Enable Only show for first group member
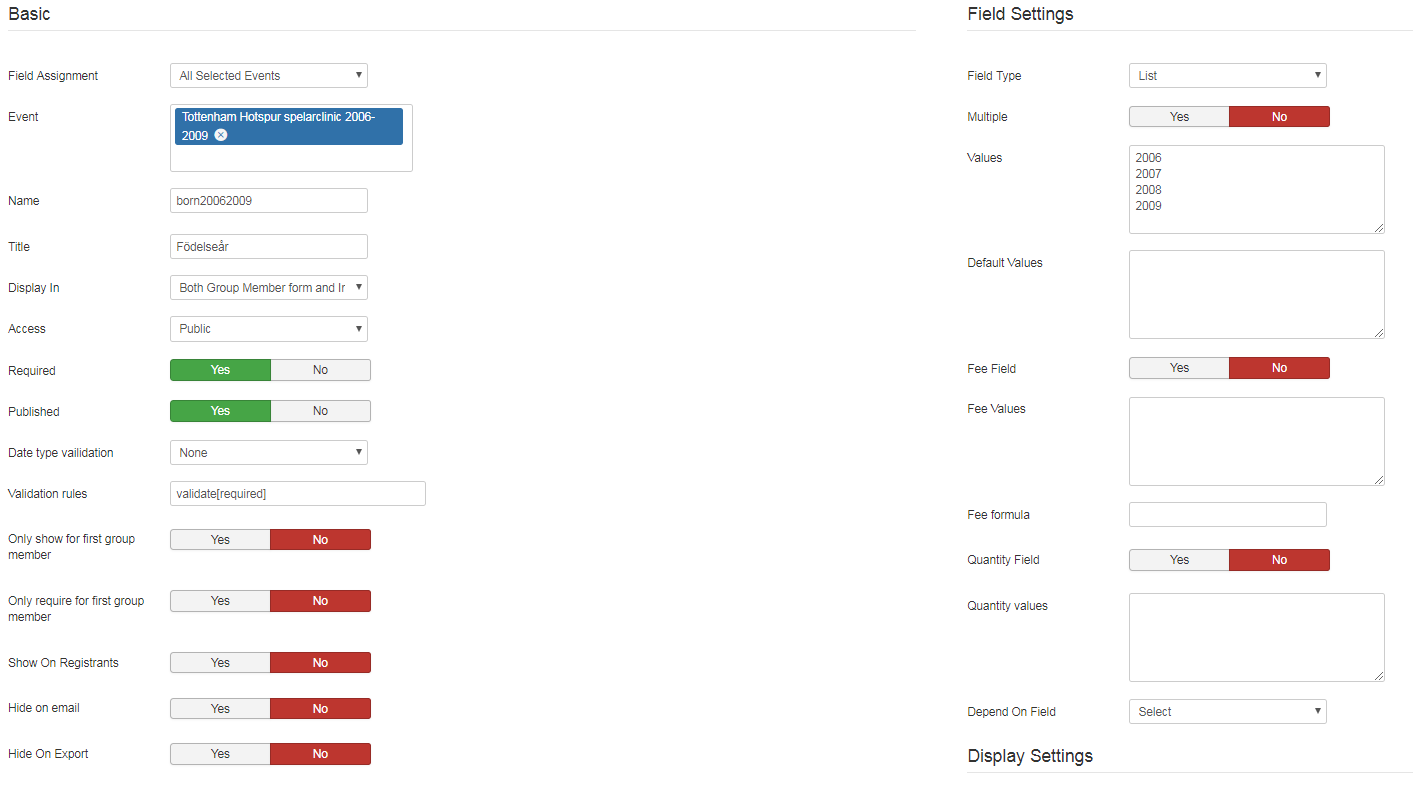 tap(220, 540)
